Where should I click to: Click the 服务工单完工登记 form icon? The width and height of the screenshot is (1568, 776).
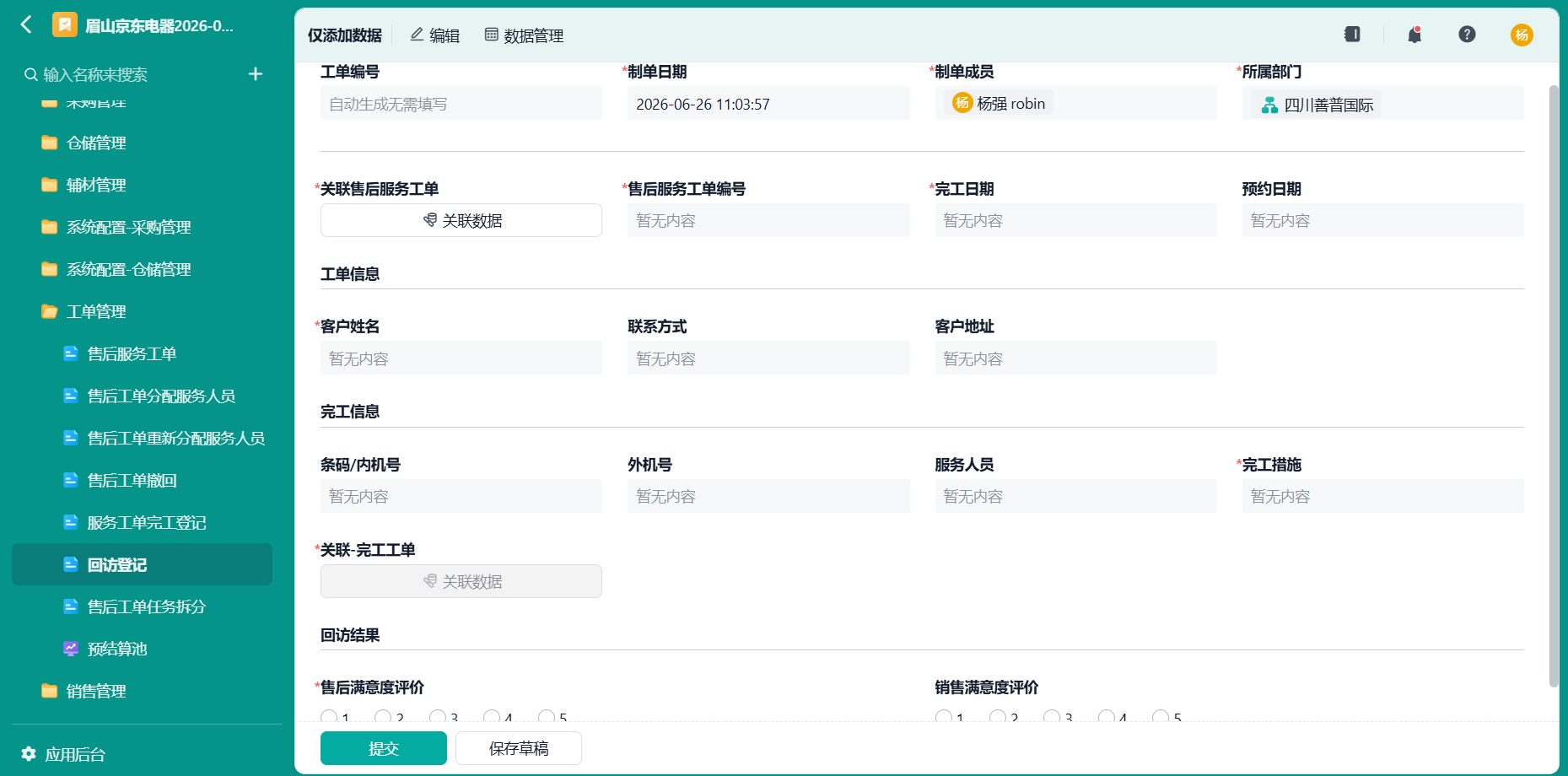click(71, 522)
